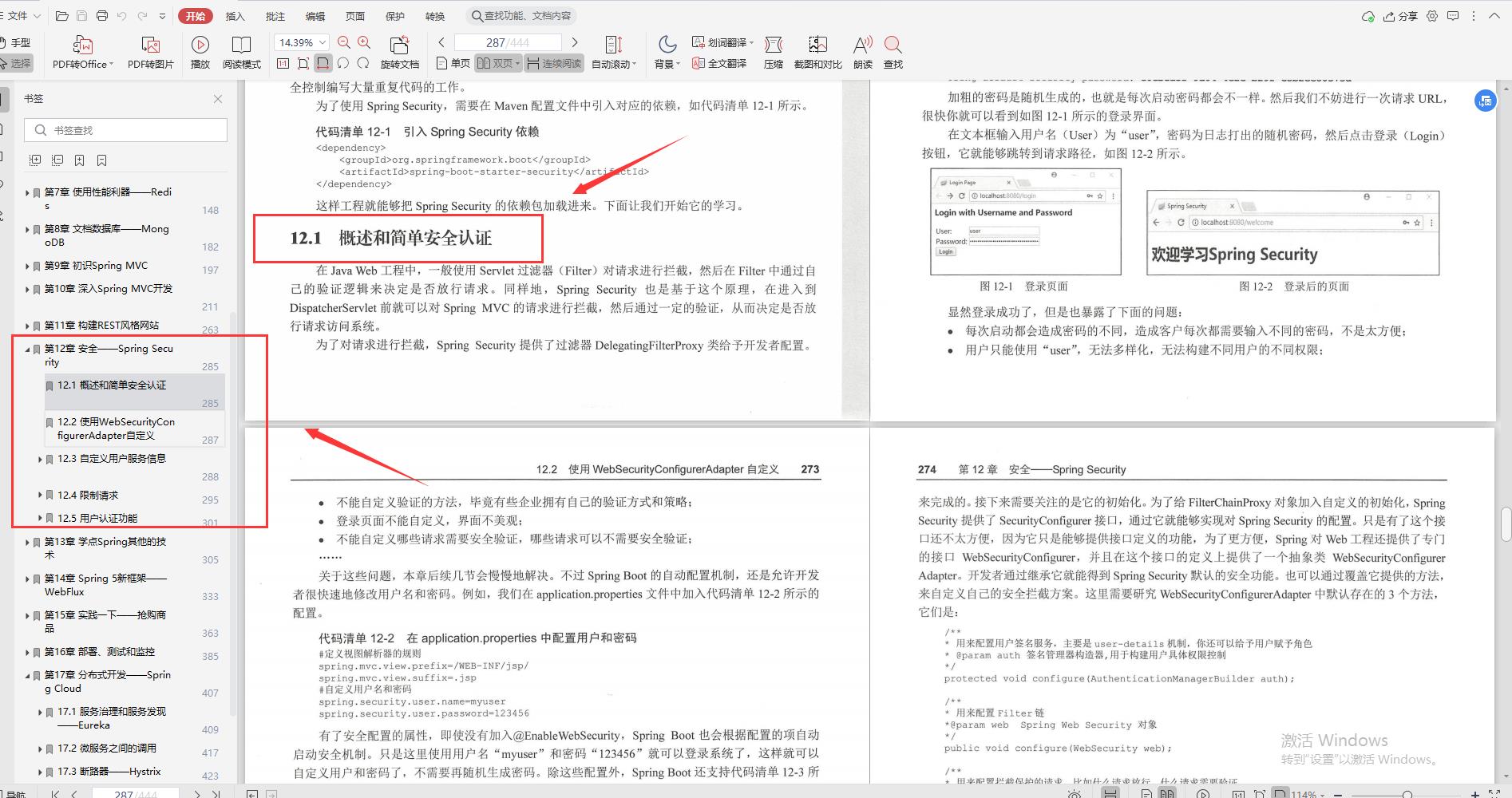
Task: Click the fit page icon
Action: [303, 63]
